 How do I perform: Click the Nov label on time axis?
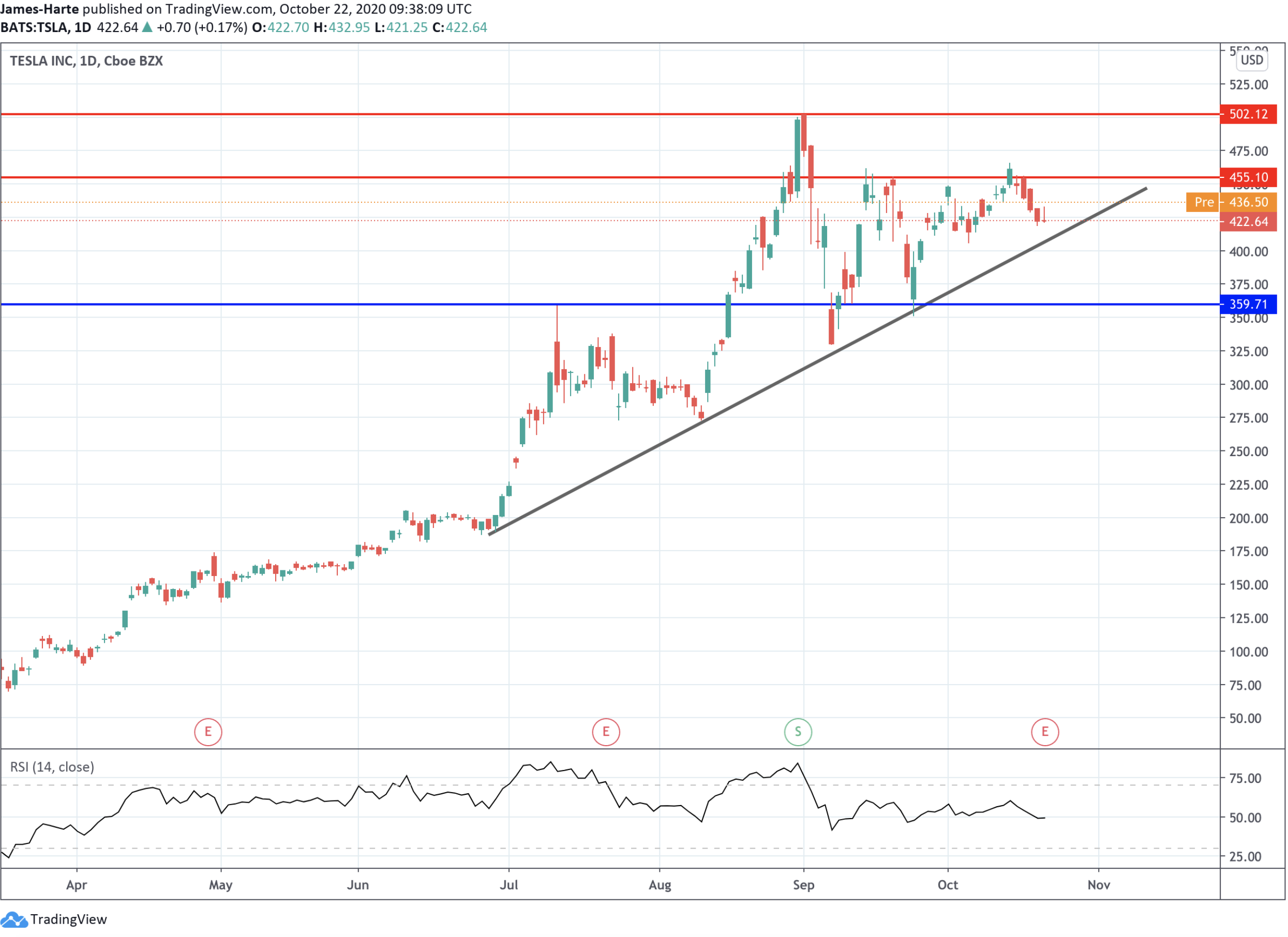click(1099, 885)
